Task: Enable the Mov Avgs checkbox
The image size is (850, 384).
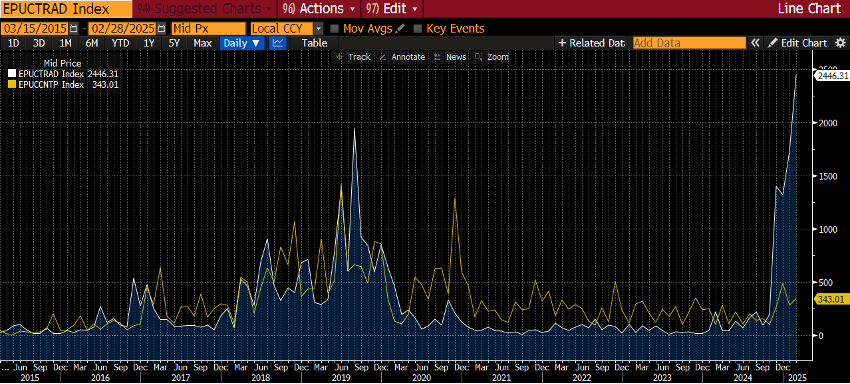Action: click(x=334, y=28)
